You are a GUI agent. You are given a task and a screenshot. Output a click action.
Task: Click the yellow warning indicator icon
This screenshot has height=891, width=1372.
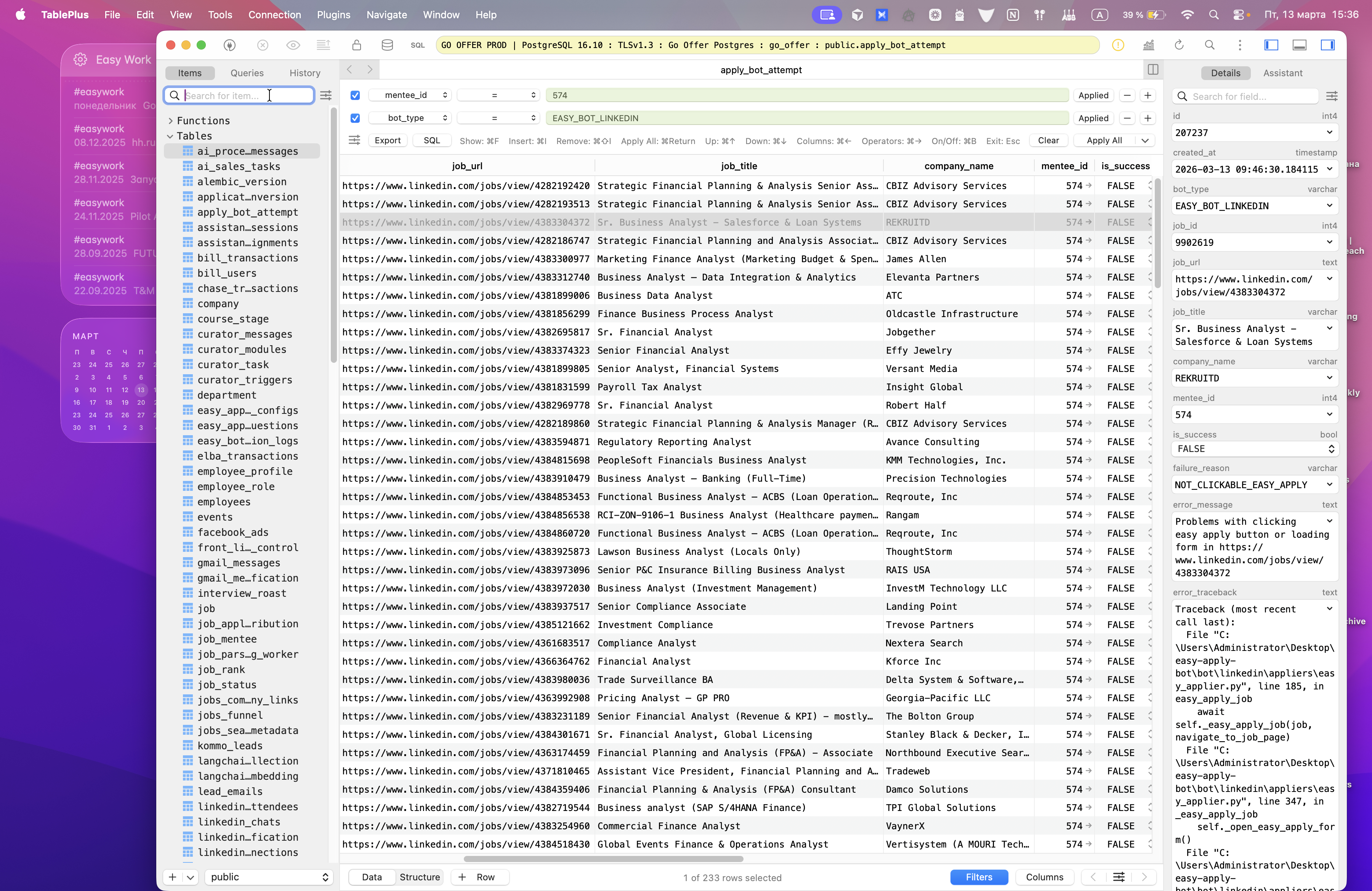point(1118,45)
